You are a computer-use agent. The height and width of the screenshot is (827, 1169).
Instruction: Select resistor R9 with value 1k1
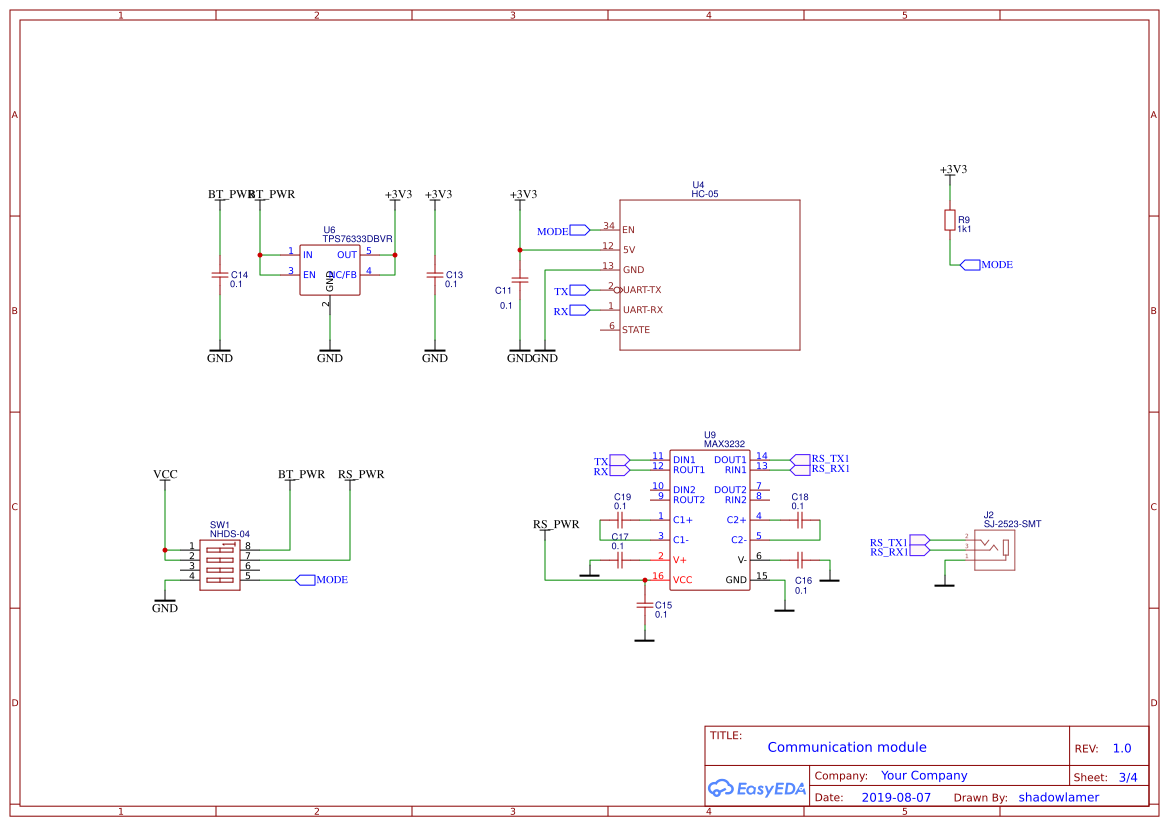(x=948, y=221)
